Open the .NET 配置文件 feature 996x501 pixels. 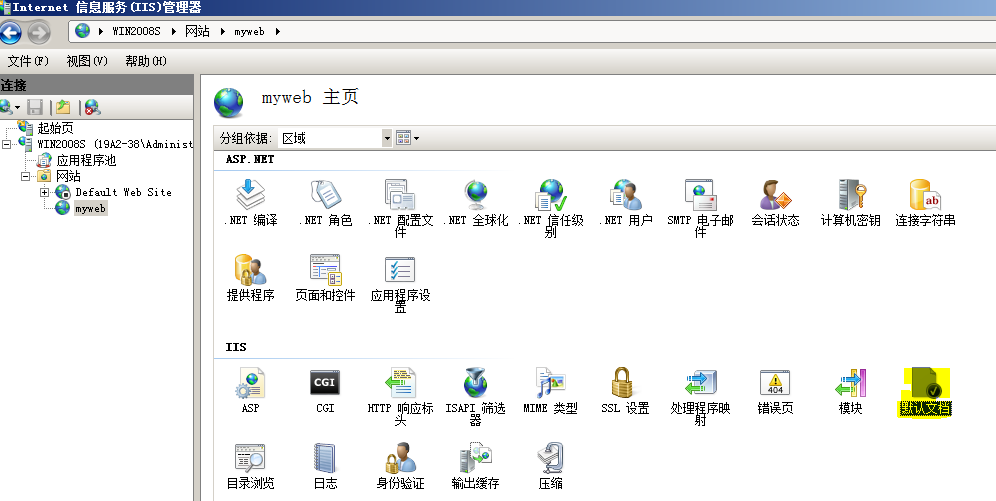pyautogui.click(x=400, y=208)
